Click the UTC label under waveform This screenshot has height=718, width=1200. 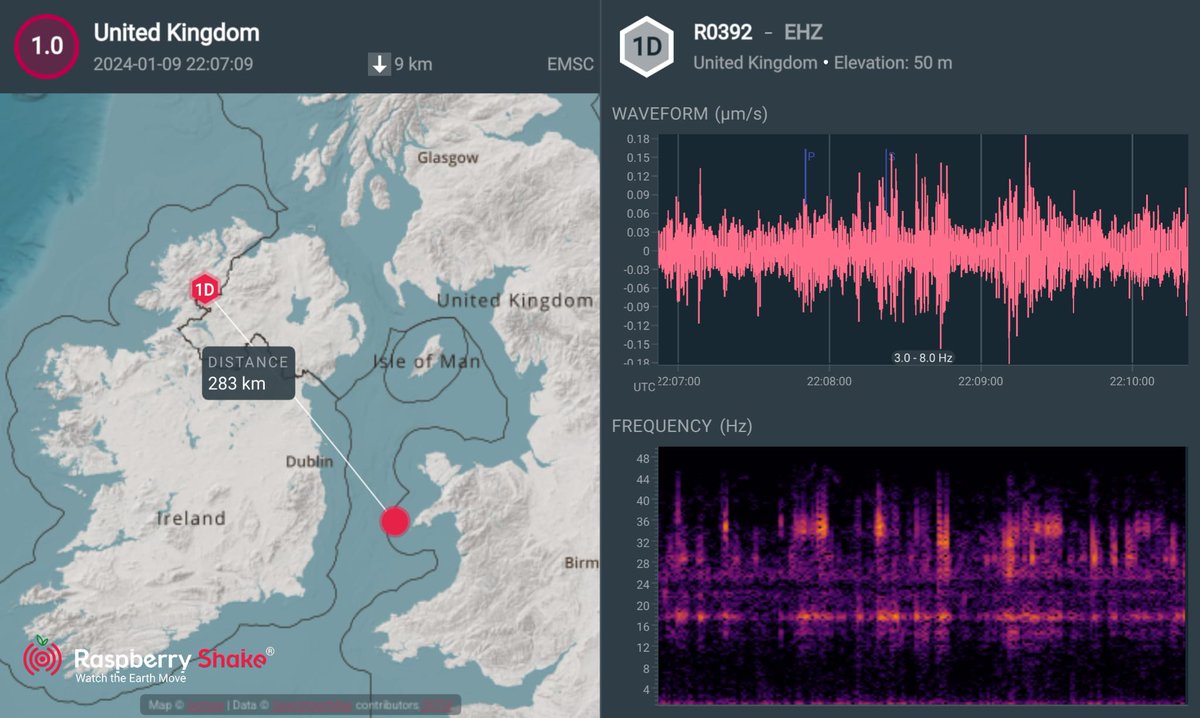[644, 386]
